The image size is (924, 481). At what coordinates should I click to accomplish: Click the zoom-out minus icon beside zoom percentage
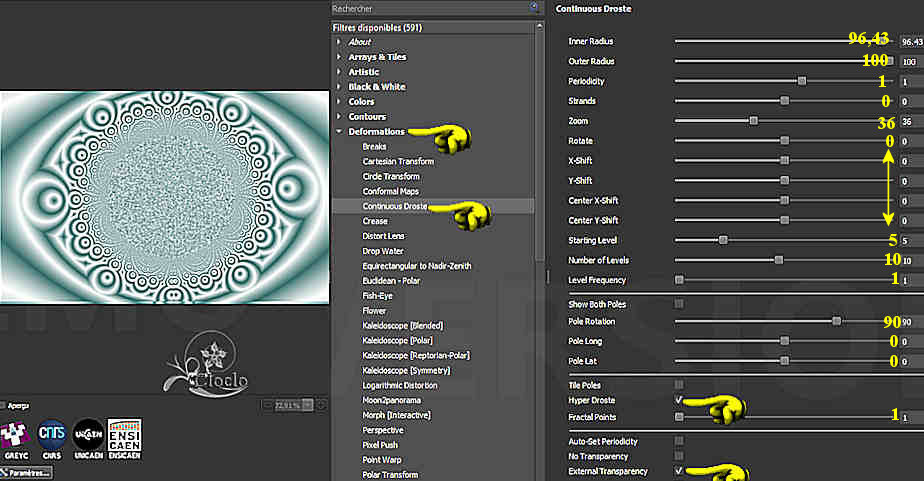click(267, 405)
